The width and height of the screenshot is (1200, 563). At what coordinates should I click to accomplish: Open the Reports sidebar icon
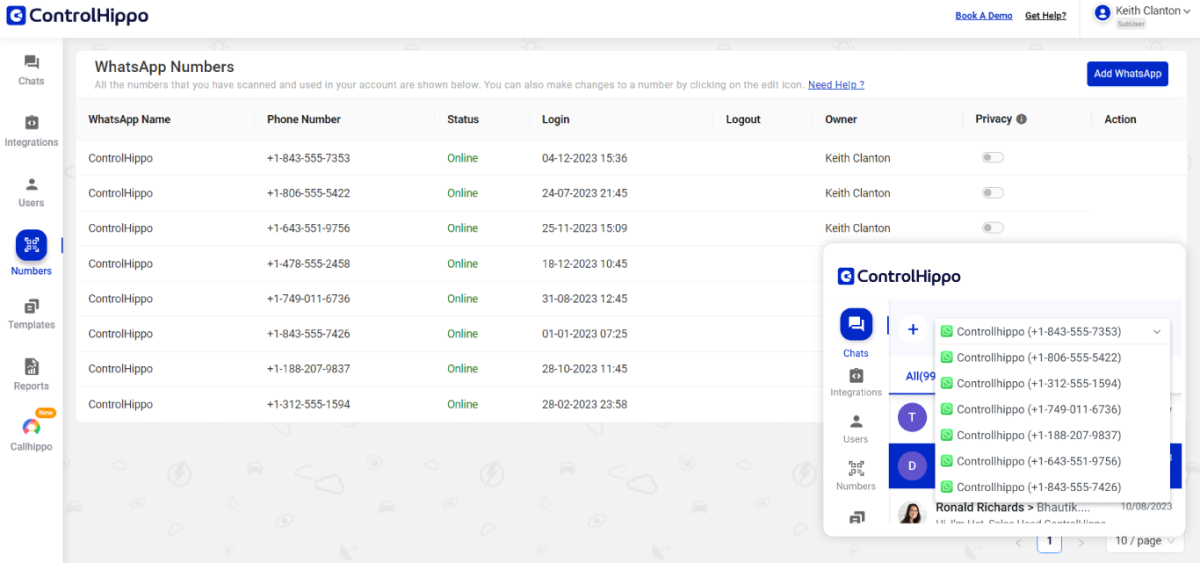[31, 373]
